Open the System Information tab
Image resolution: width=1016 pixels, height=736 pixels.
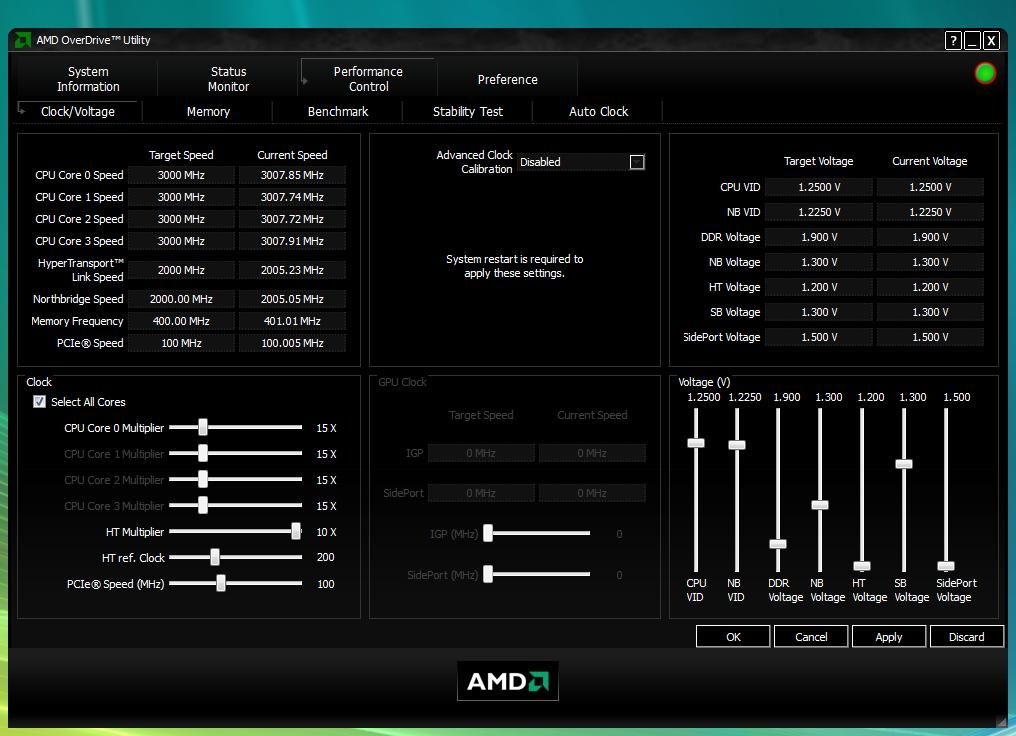pyautogui.click(x=88, y=78)
